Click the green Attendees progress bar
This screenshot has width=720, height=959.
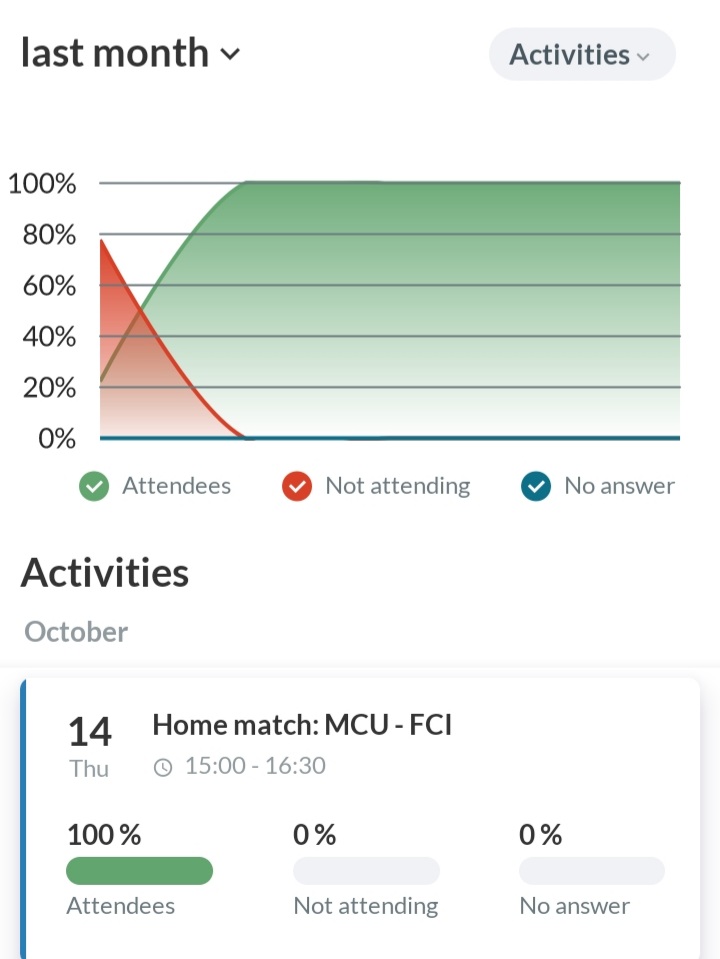(139, 871)
